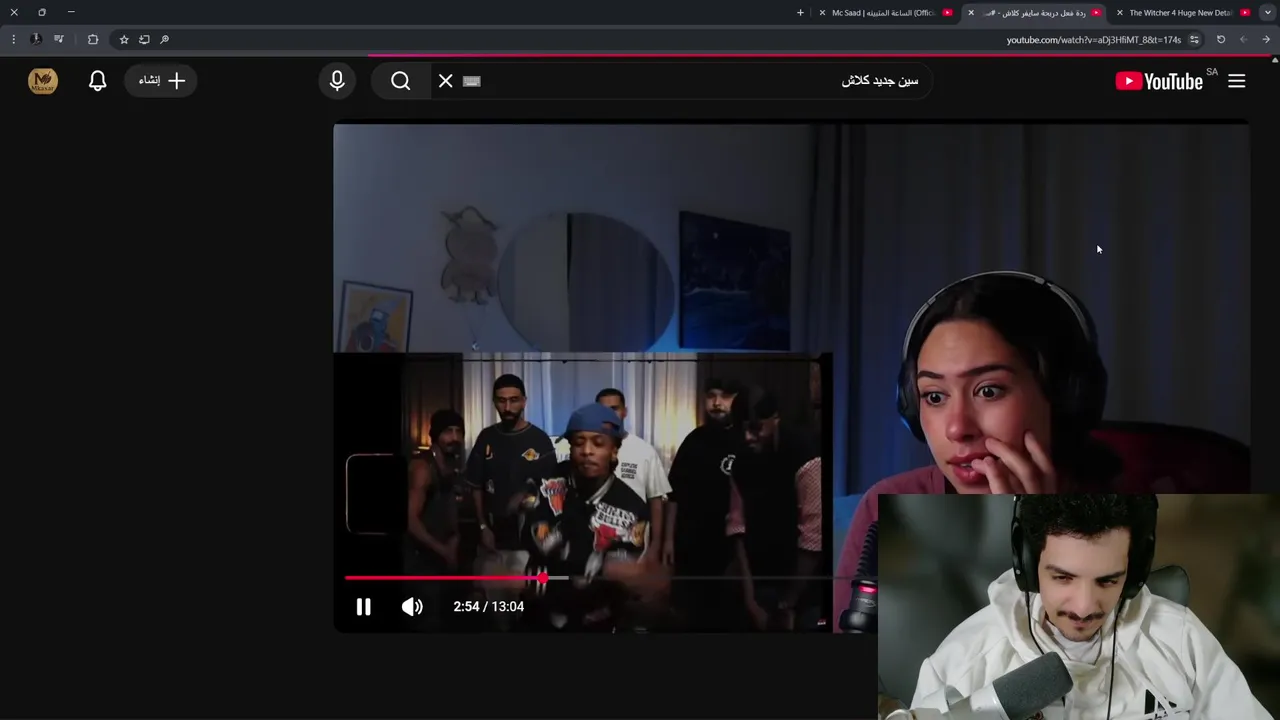
Task: Close the Mc Saad tab
Action: (822, 13)
